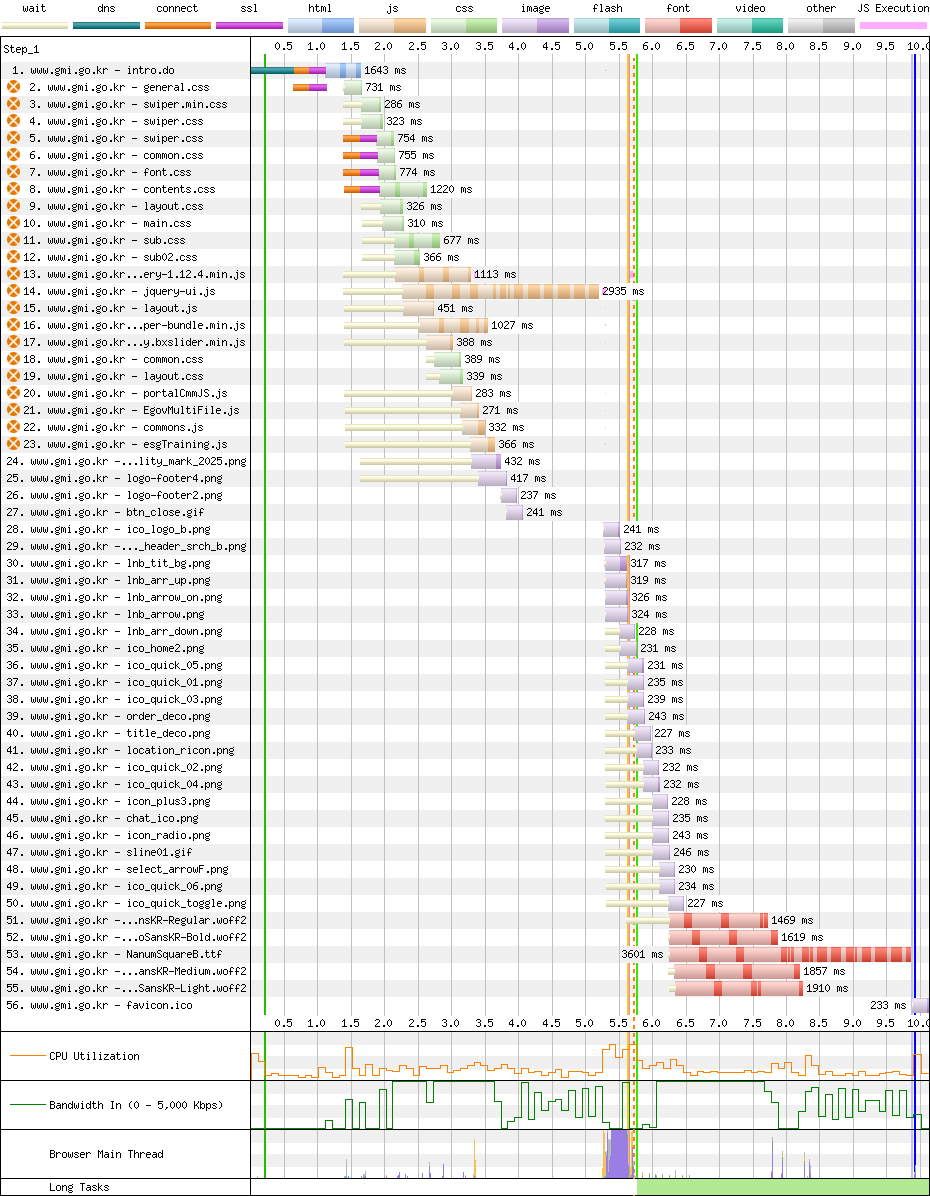Viewport: 930px width, 1196px height.
Task: Select the favicon.ico request label
Action: [x=99, y=1005]
